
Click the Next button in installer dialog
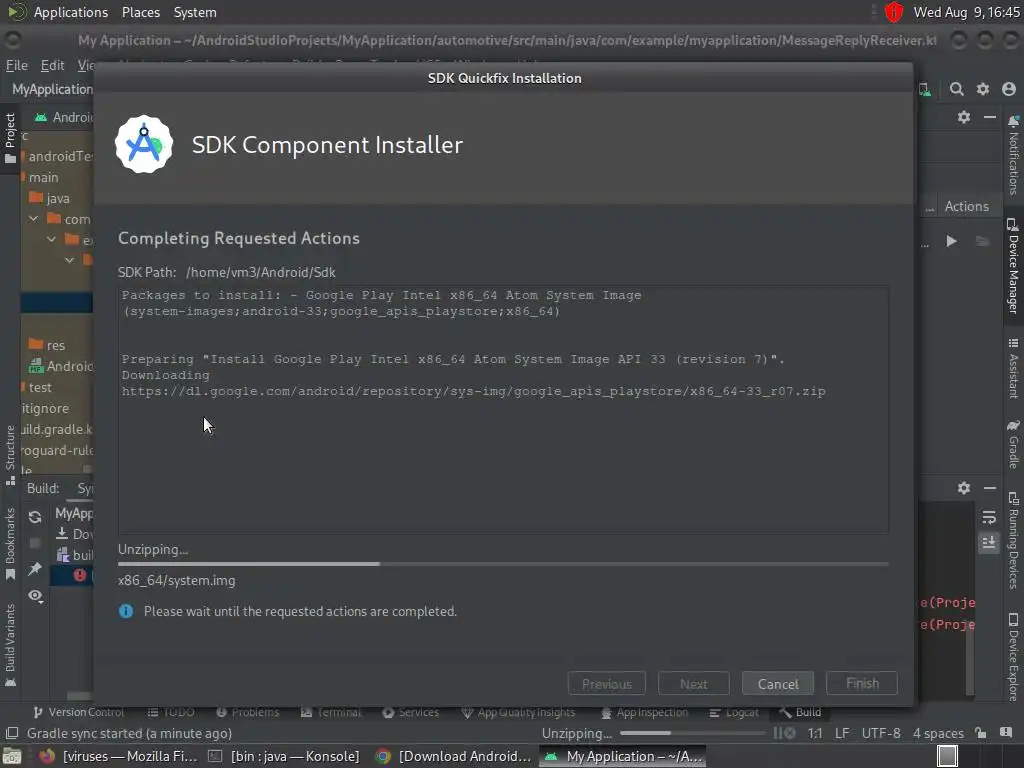694,684
